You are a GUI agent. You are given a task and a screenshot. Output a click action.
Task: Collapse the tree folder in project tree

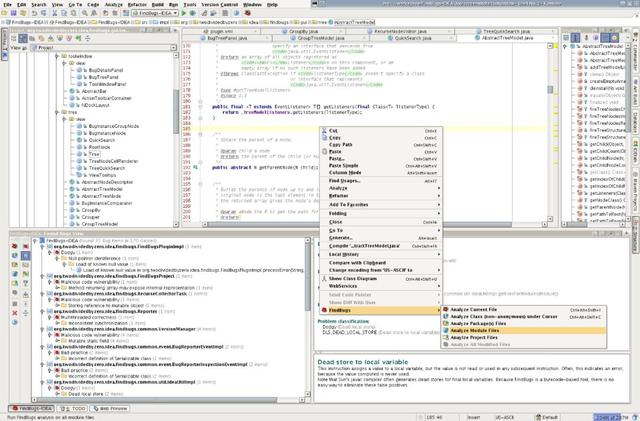pyautogui.click(x=57, y=112)
